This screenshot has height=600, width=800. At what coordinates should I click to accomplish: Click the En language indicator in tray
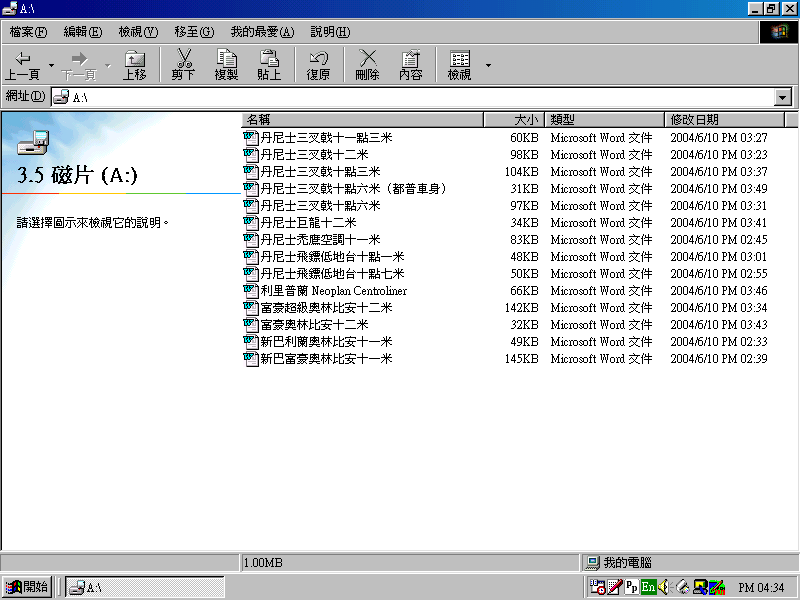tap(648, 587)
